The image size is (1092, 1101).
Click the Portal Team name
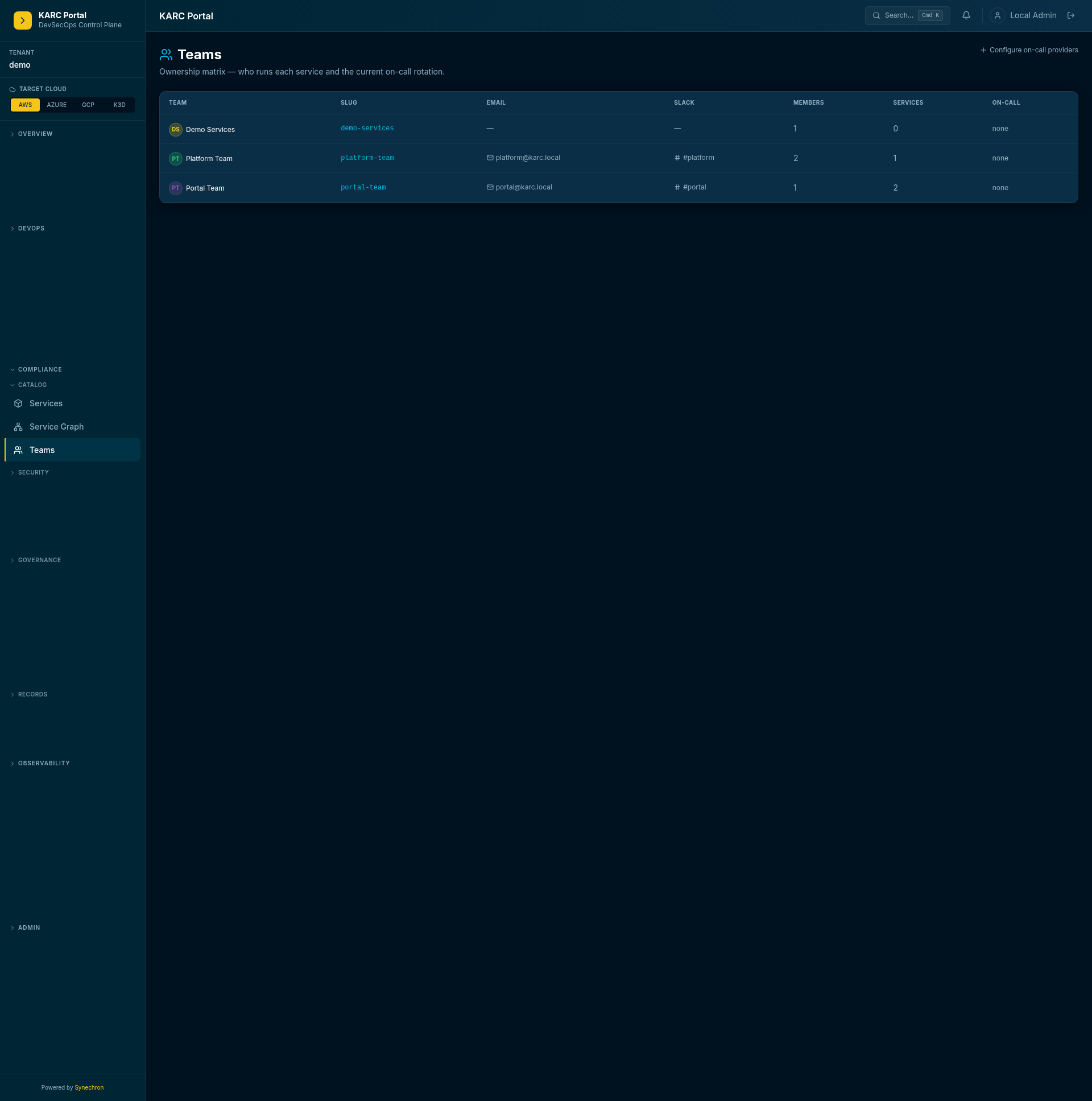pos(205,189)
